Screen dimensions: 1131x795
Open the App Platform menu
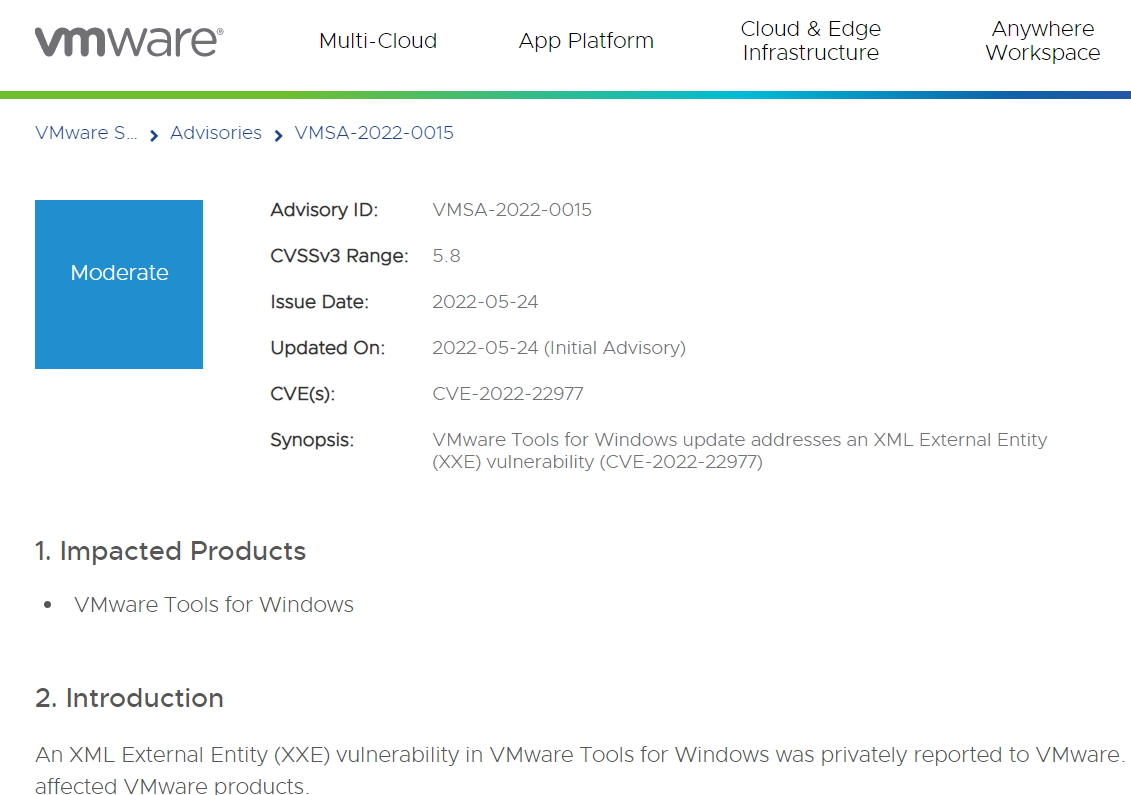click(586, 42)
